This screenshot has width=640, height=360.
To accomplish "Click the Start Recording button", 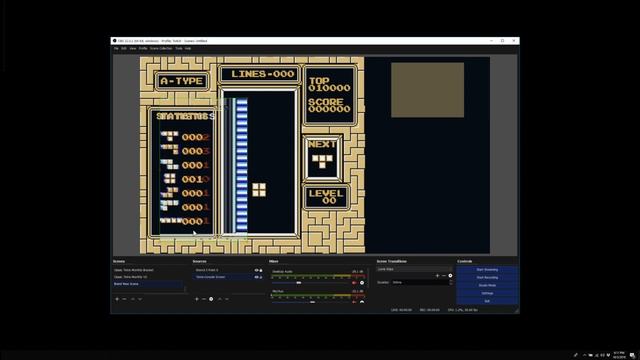I will click(487, 278).
